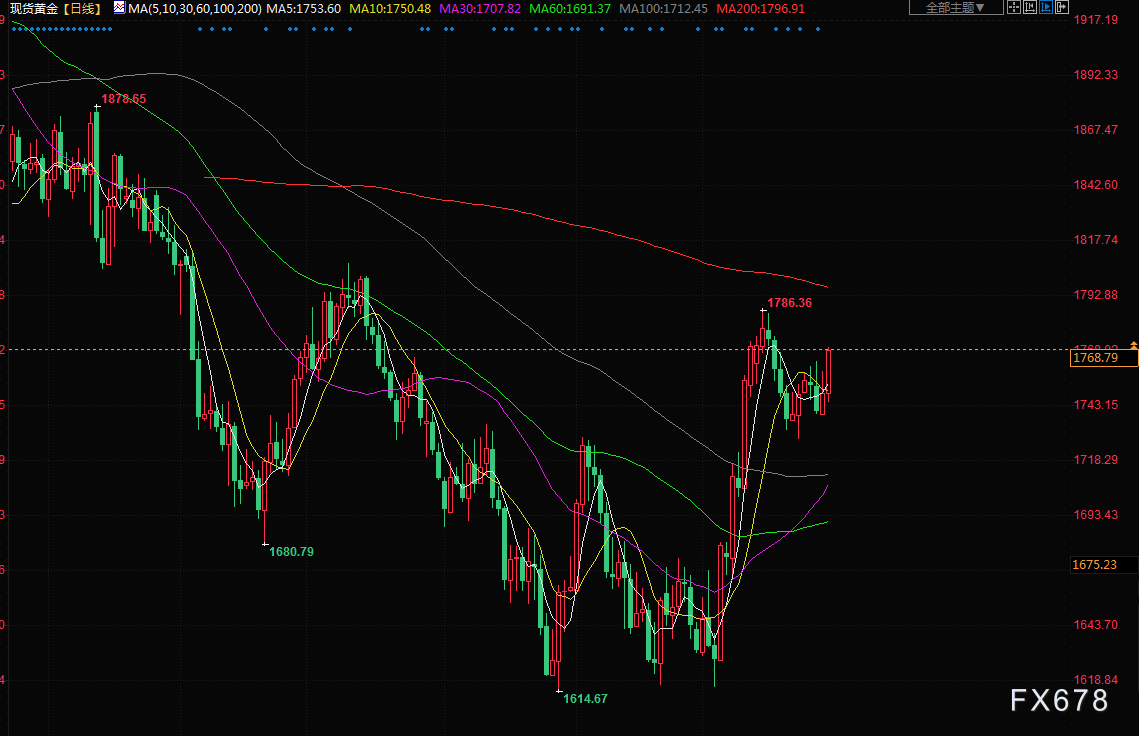Select the MA60:1691.37 legend
The height and width of the screenshot is (736, 1139).
[x=570, y=9]
